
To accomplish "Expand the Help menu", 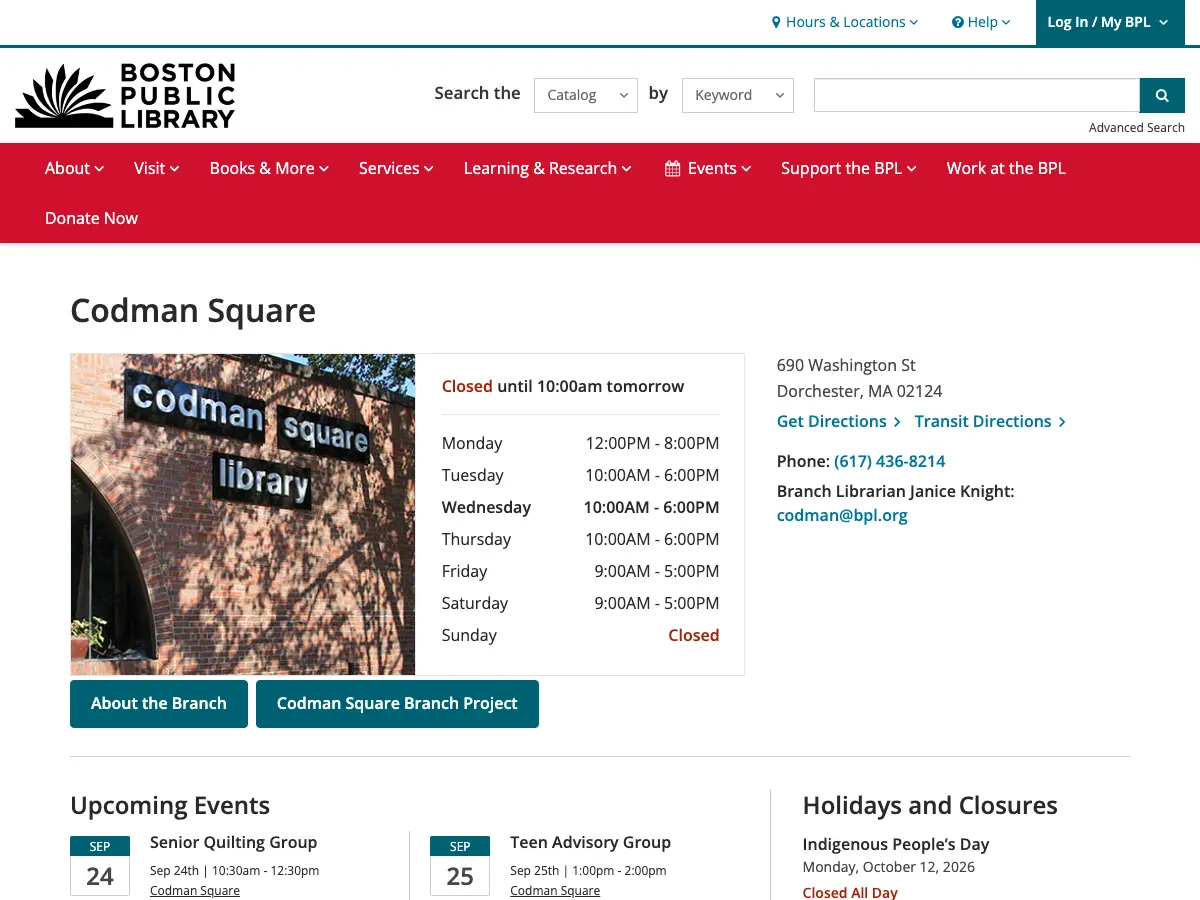I will (x=981, y=22).
